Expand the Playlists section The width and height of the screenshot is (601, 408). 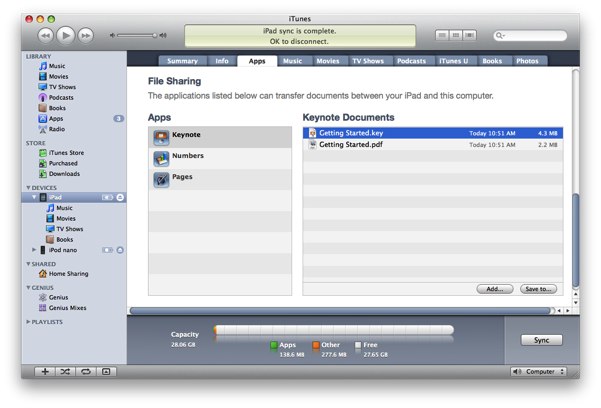[x=28, y=322]
